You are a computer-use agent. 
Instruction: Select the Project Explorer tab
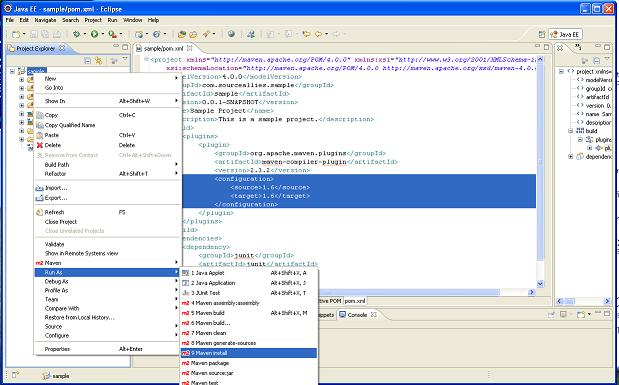pos(36,49)
